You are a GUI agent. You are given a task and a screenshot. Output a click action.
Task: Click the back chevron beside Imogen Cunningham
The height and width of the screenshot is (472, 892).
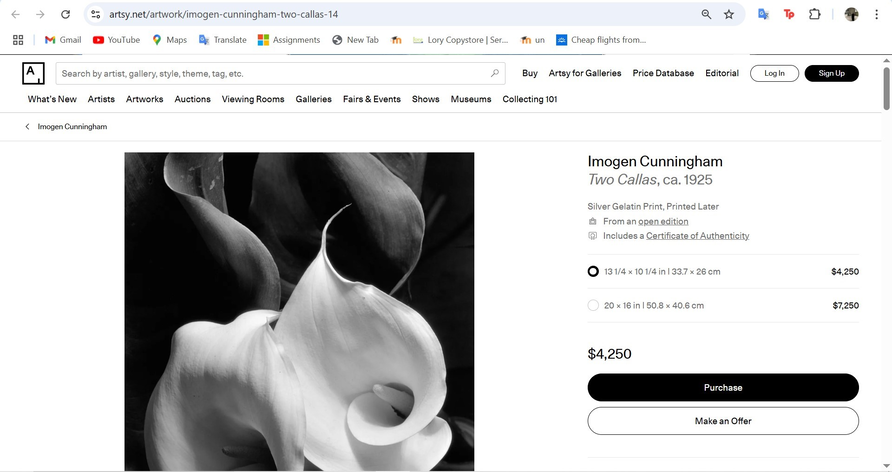point(27,127)
